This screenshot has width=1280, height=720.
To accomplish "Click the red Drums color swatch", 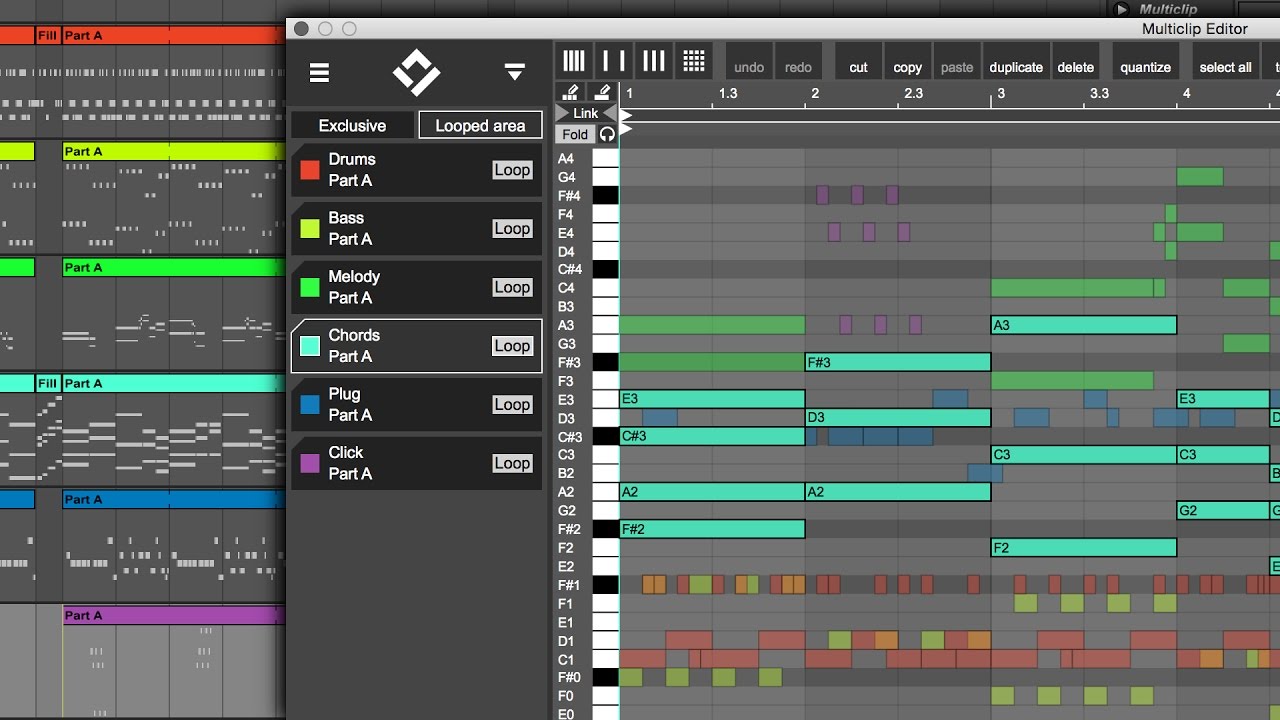I will pos(310,170).
